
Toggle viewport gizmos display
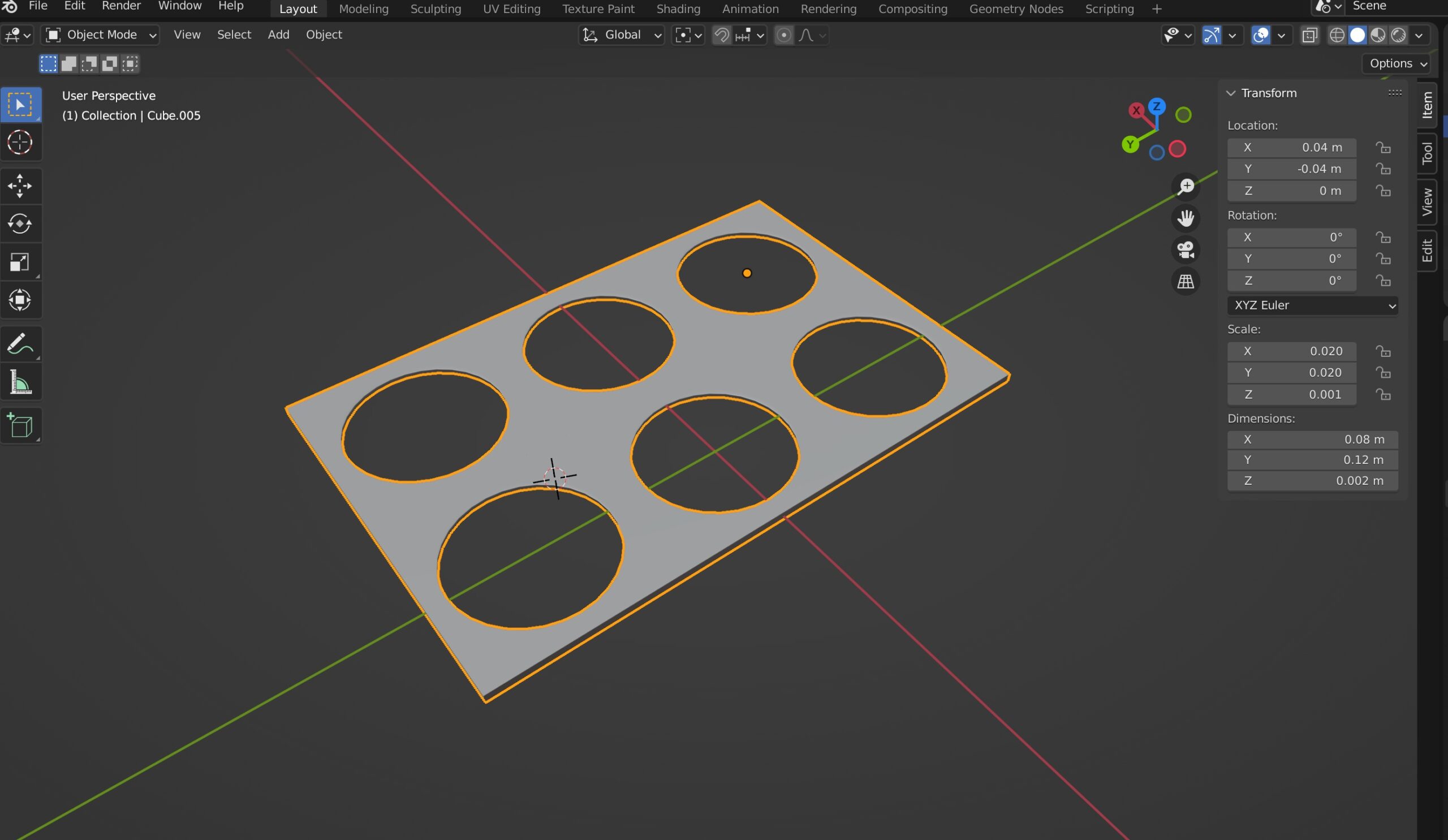pyautogui.click(x=1211, y=35)
